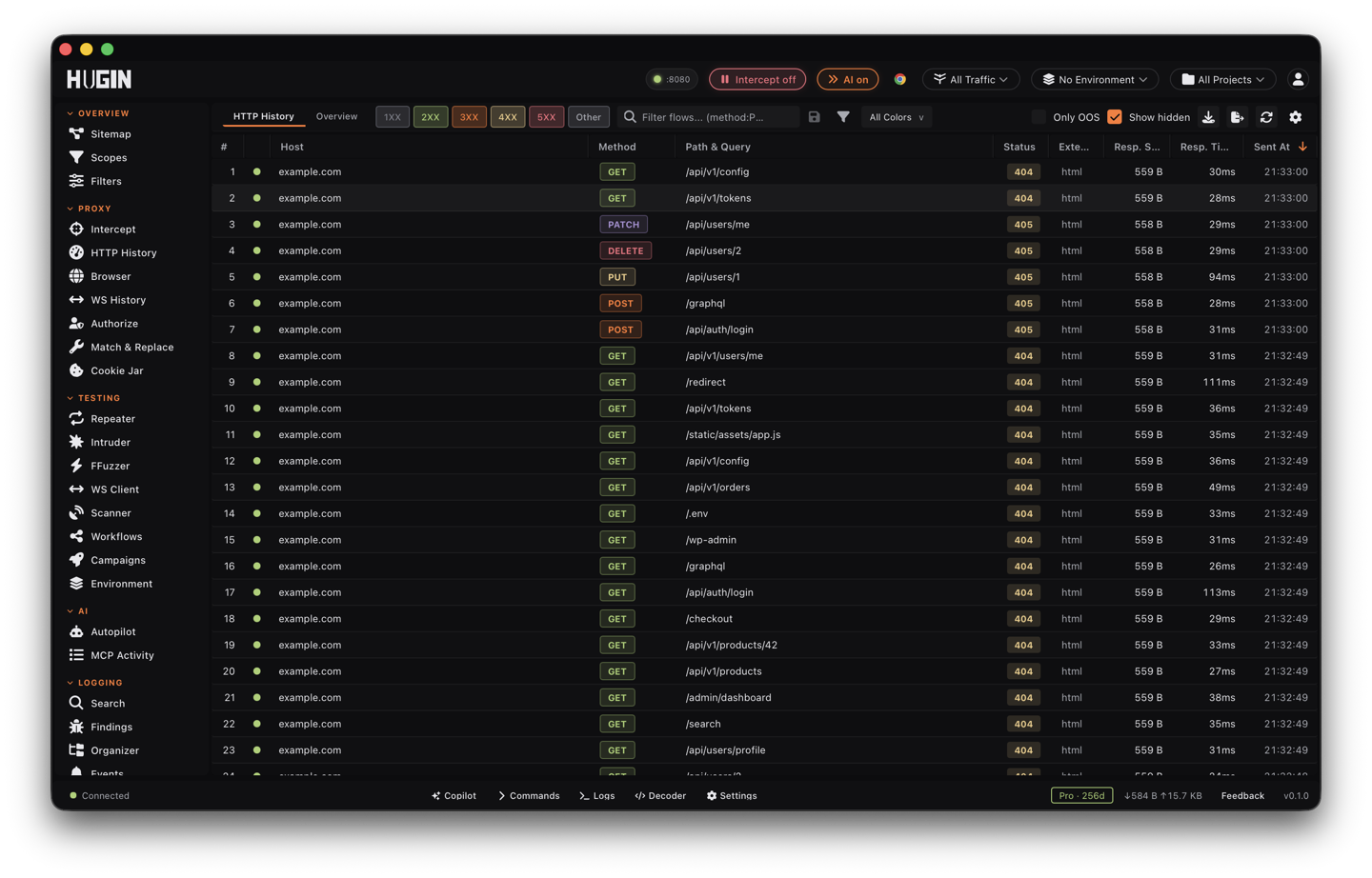Viewport: 1372px width, 878px height.
Task: Toggle the Intercept off button
Action: pos(757,79)
